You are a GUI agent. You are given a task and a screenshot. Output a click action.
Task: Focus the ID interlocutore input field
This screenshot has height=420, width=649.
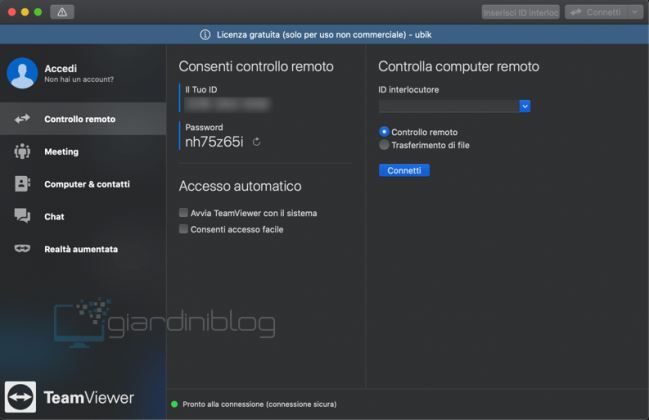tap(449, 106)
